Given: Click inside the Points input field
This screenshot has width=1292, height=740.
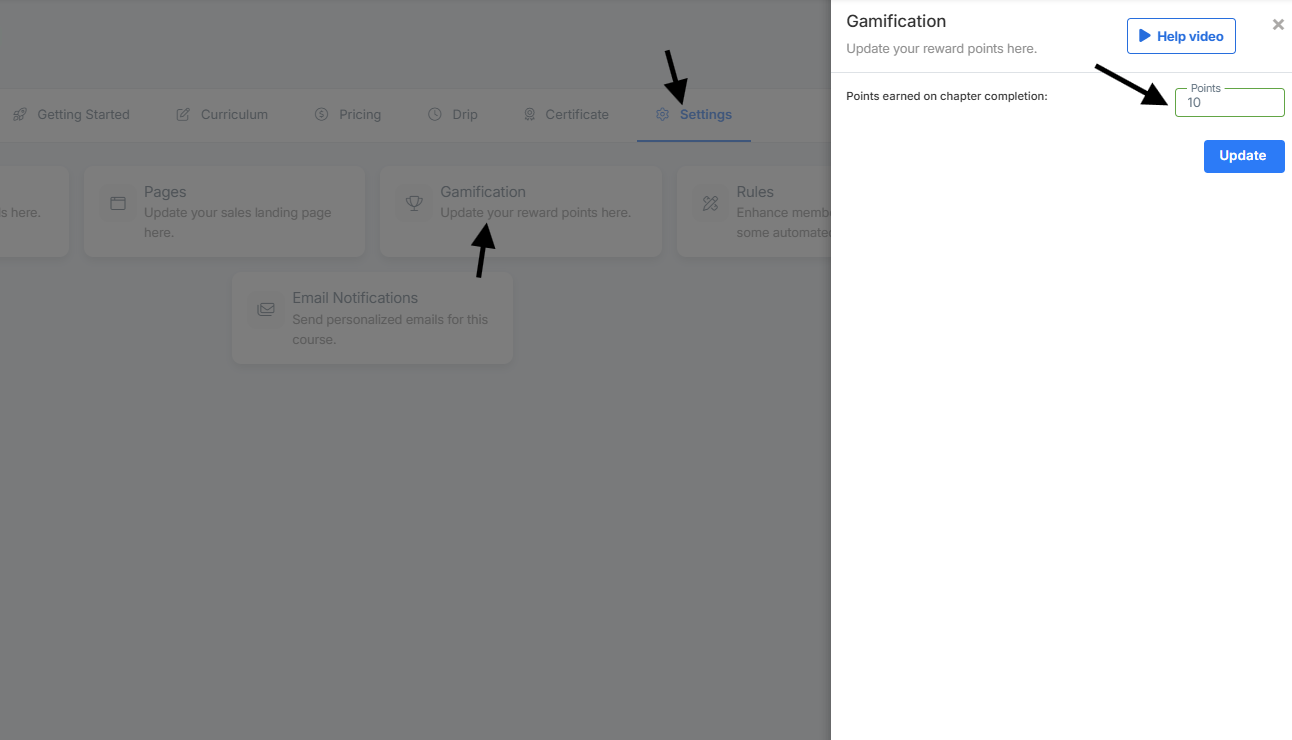Looking at the screenshot, I should (x=1229, y=103).
